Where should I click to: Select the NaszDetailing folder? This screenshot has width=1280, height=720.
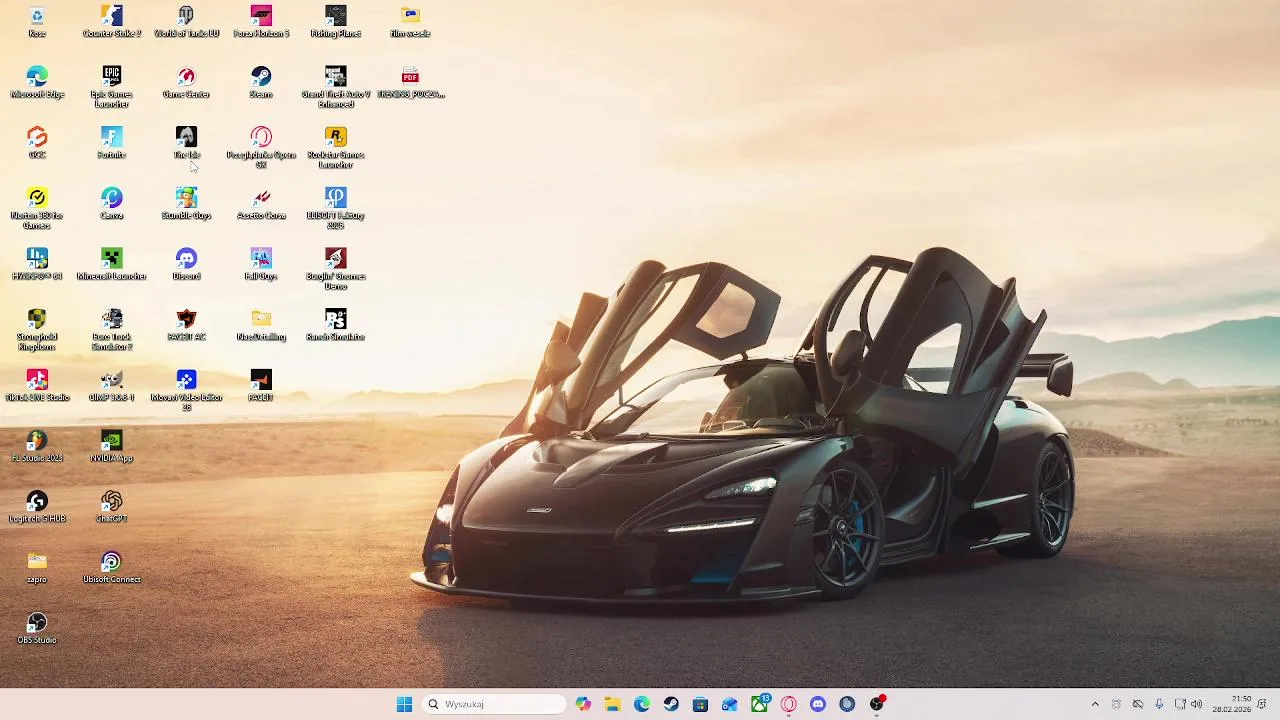(261, 326)
